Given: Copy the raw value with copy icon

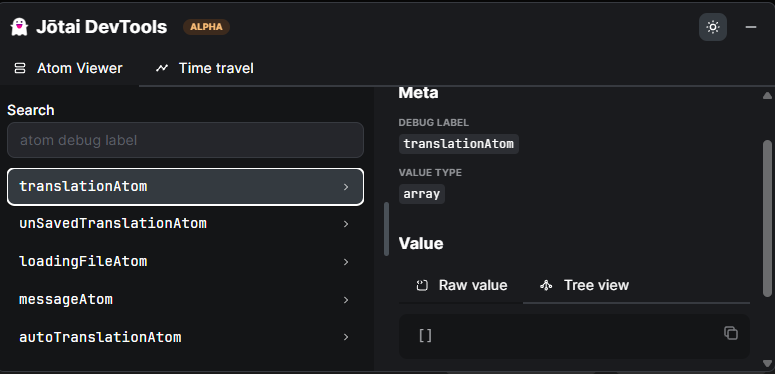Looking at the screenshot, I should pyautogui.click(x=731, y=333).
